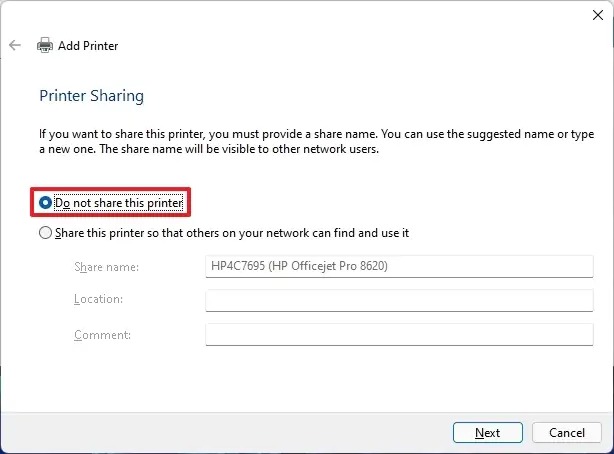Click the back arrow in the wizard header

pos(14,45)
